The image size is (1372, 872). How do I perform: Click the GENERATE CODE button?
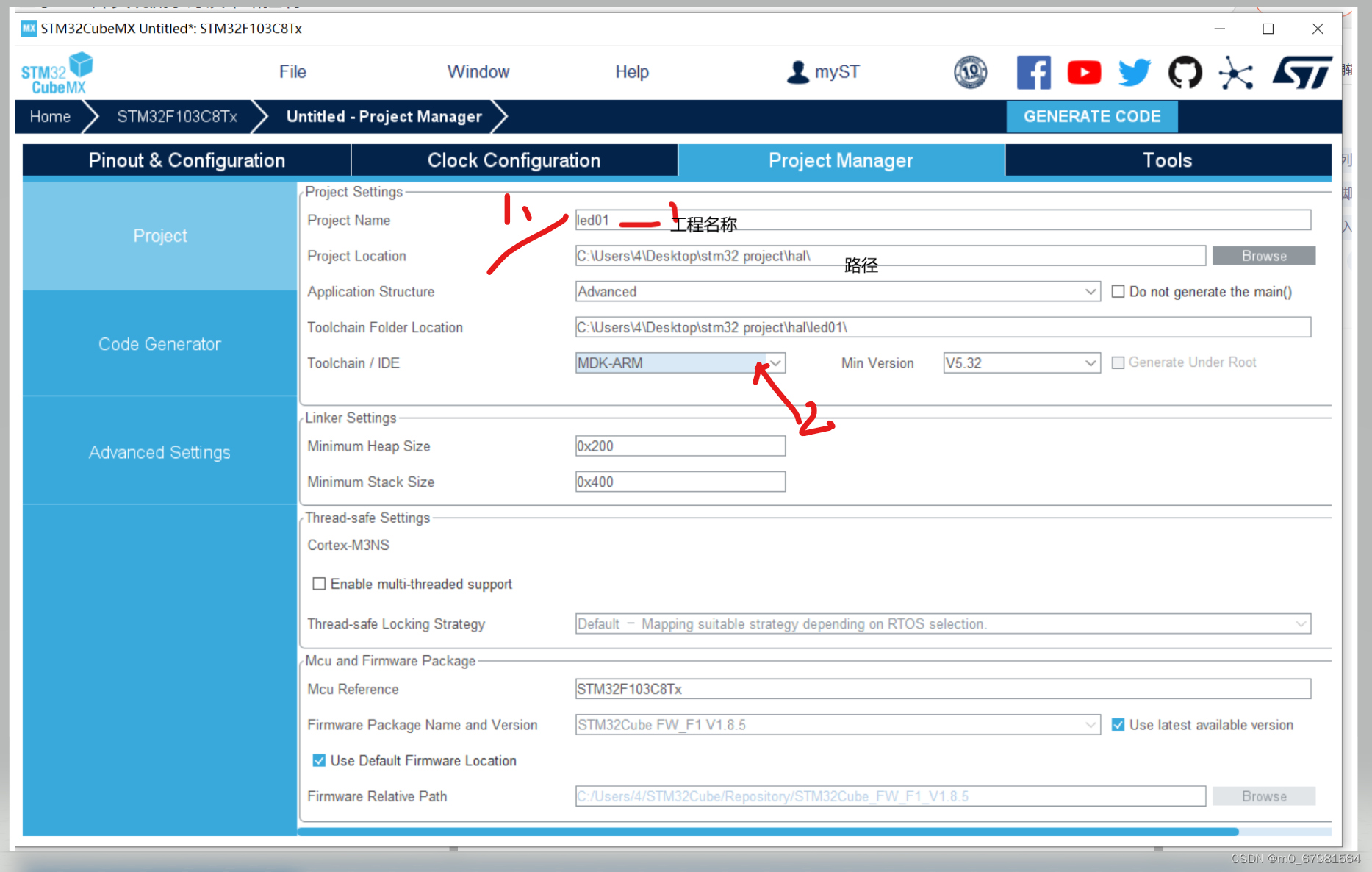pos(1092,117)
